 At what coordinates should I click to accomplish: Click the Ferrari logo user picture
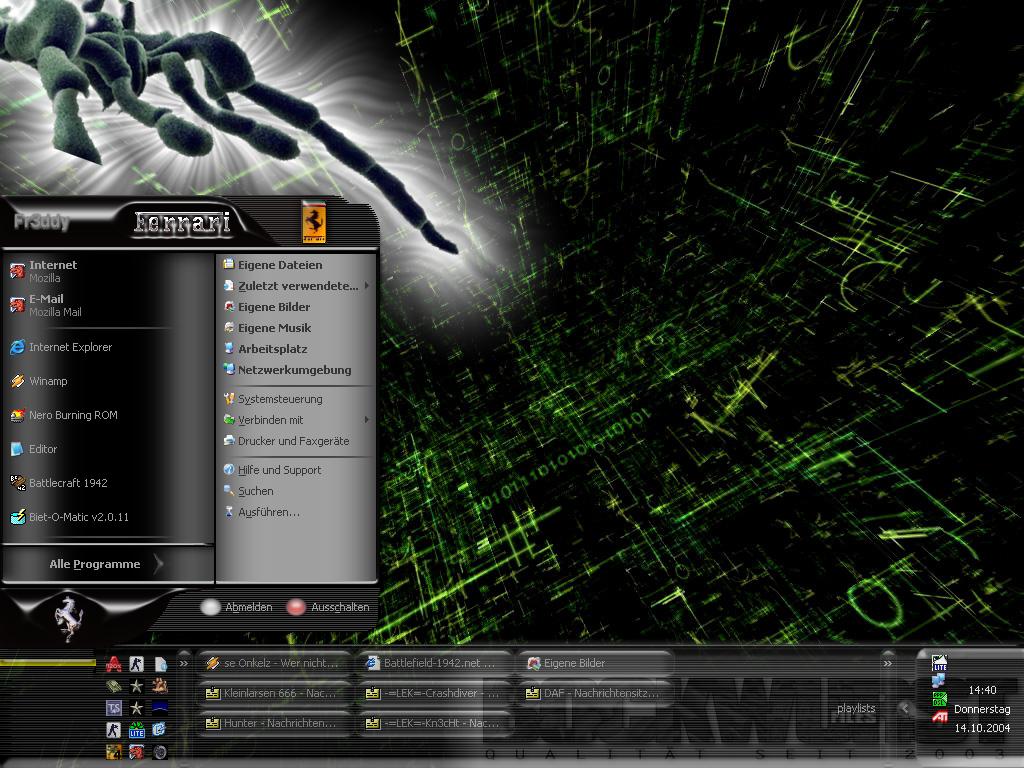click(313, 221)
